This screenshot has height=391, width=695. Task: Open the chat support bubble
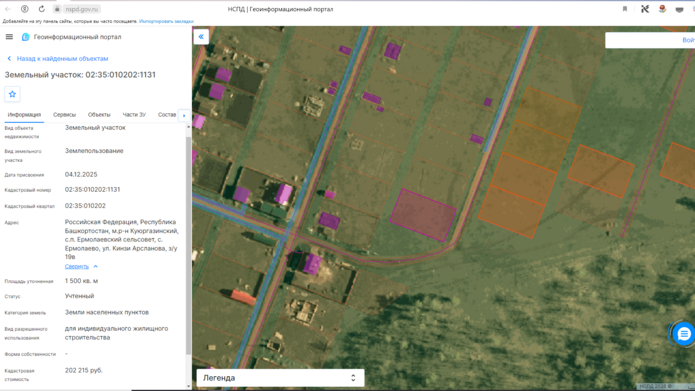click(x=683, y=334)
